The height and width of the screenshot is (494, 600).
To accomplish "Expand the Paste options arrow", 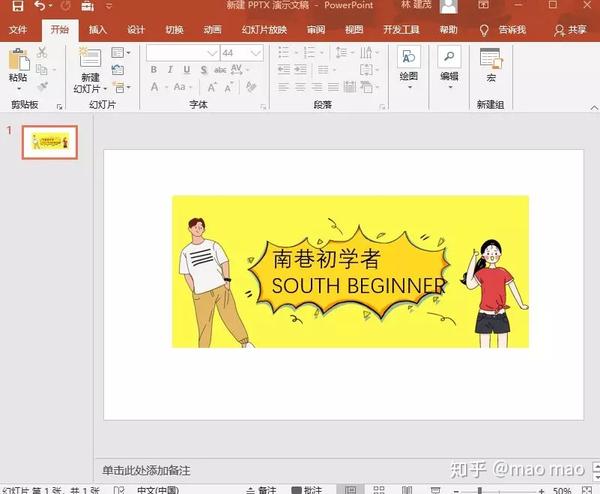I will 18,89.
